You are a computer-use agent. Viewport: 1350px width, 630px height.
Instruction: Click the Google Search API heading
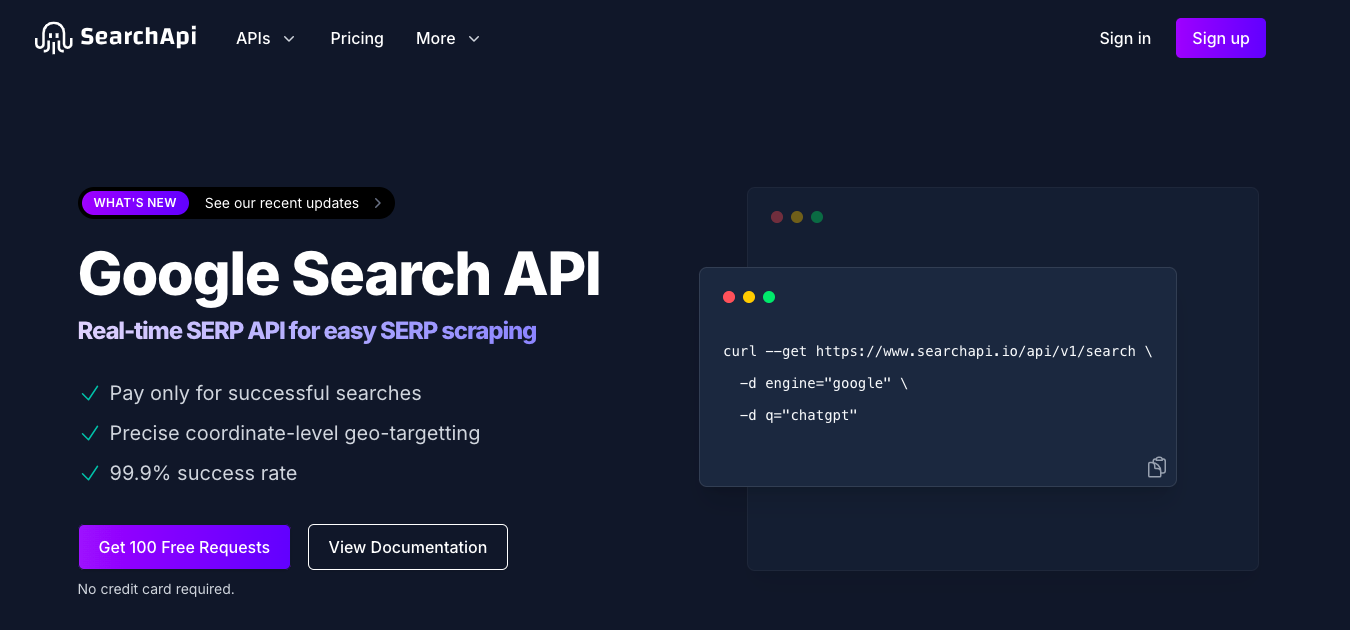pos(339,273)
